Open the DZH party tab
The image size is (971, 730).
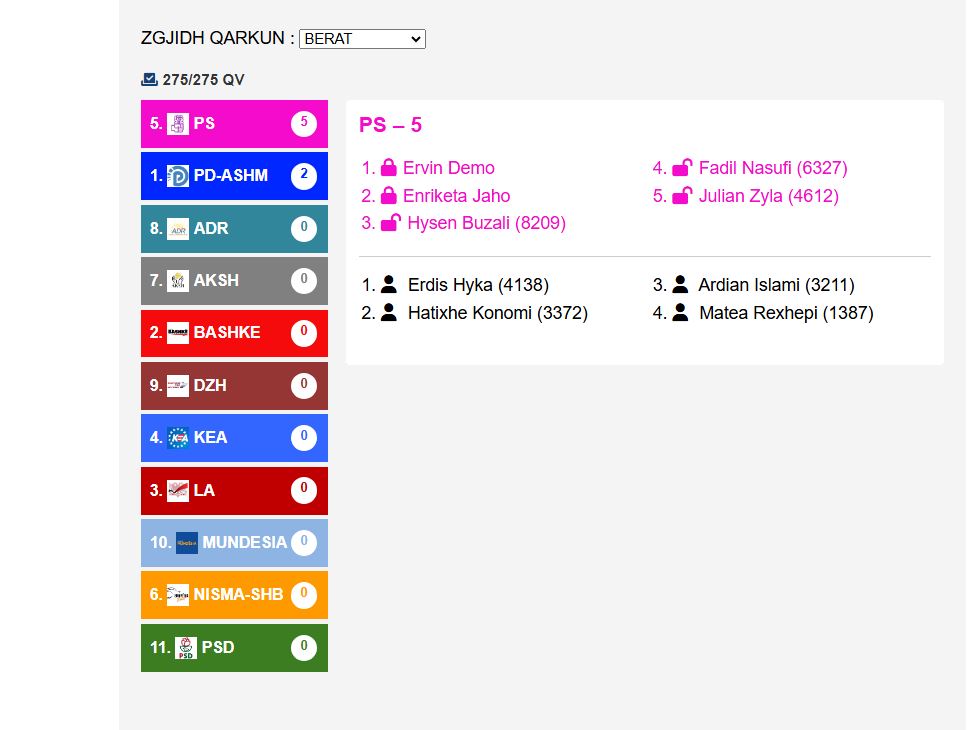(x=234, y=385)
